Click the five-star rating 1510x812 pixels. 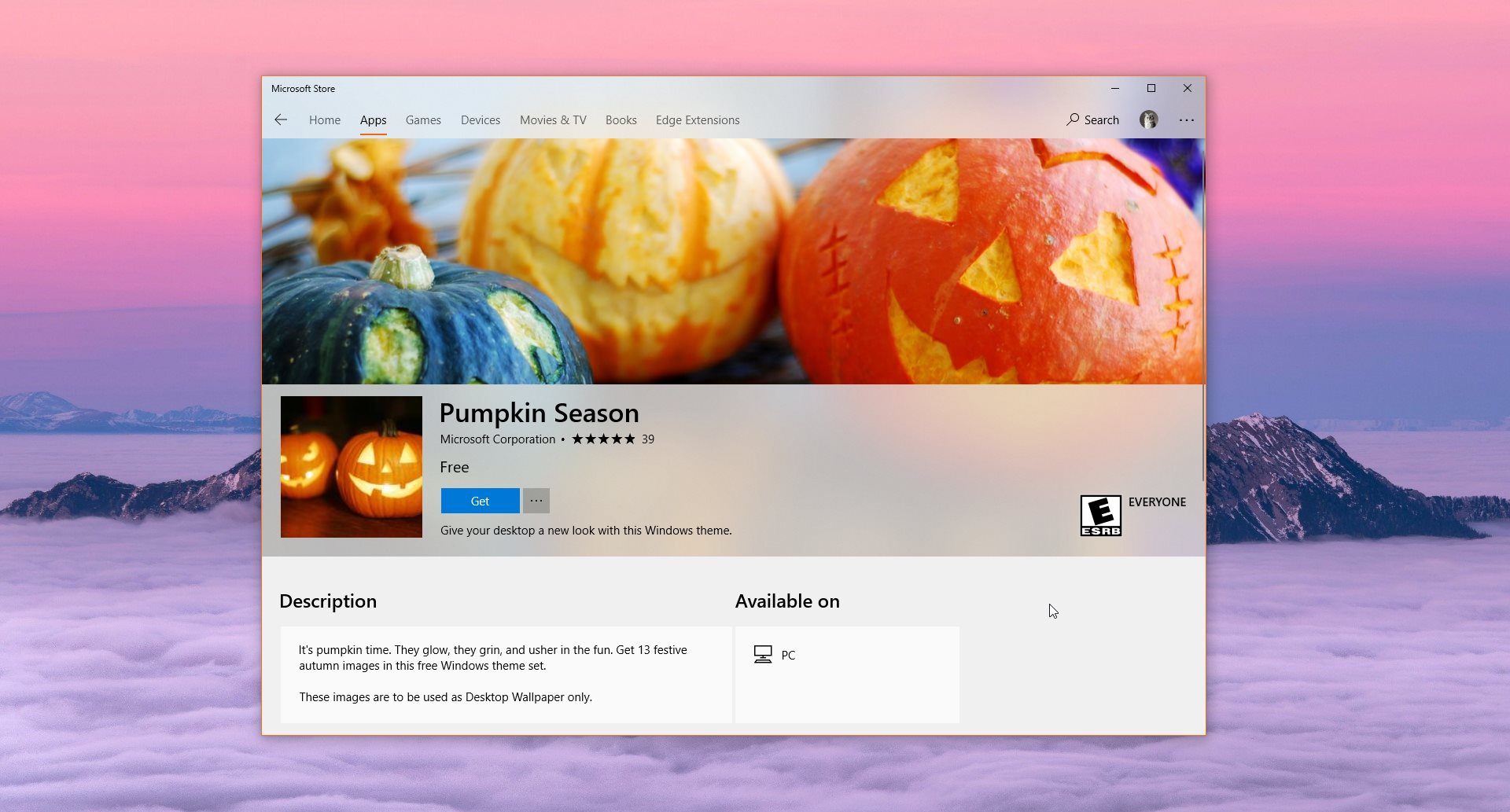(603, 439)
